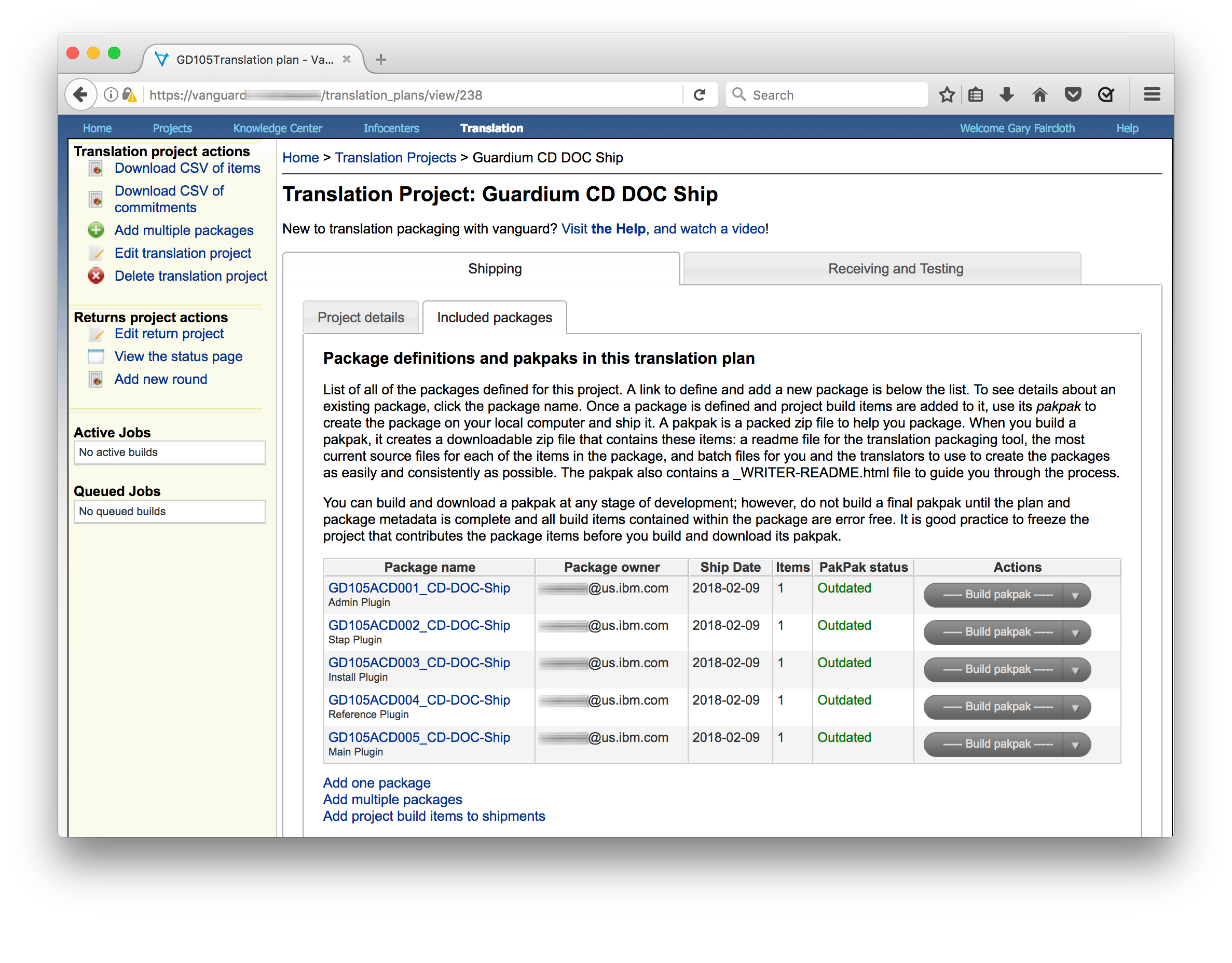Viewport: 1232px width, 963px height.
Task: Open Knowledge Center in the navigation bar
Action: pyautogui.click(x=278, y=128)
